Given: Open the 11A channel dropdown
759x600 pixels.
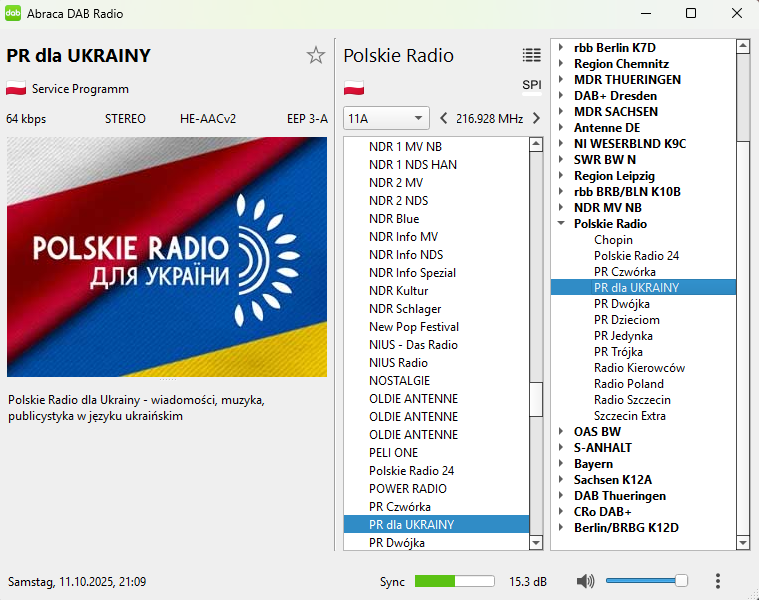Looking at the screenshot, I should [386, 119].
